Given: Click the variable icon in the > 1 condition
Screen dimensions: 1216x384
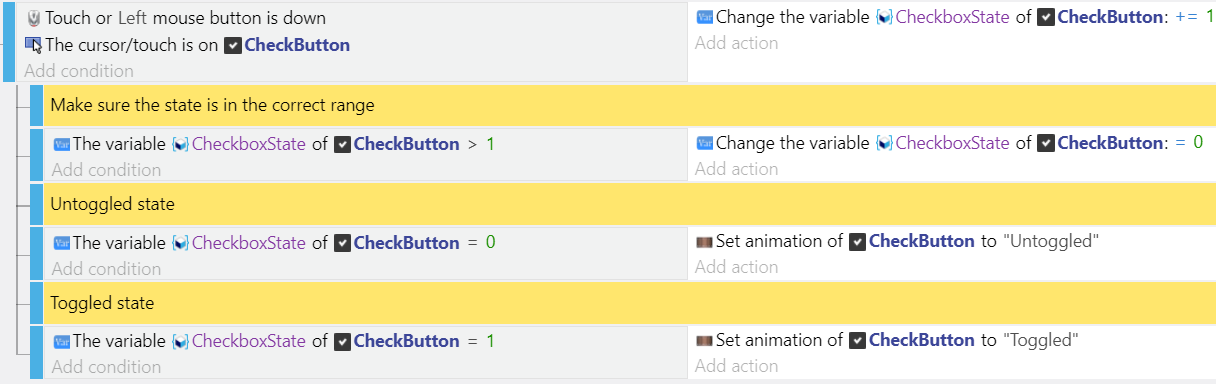Looking at the screenshot, I should tap(61, 144).
